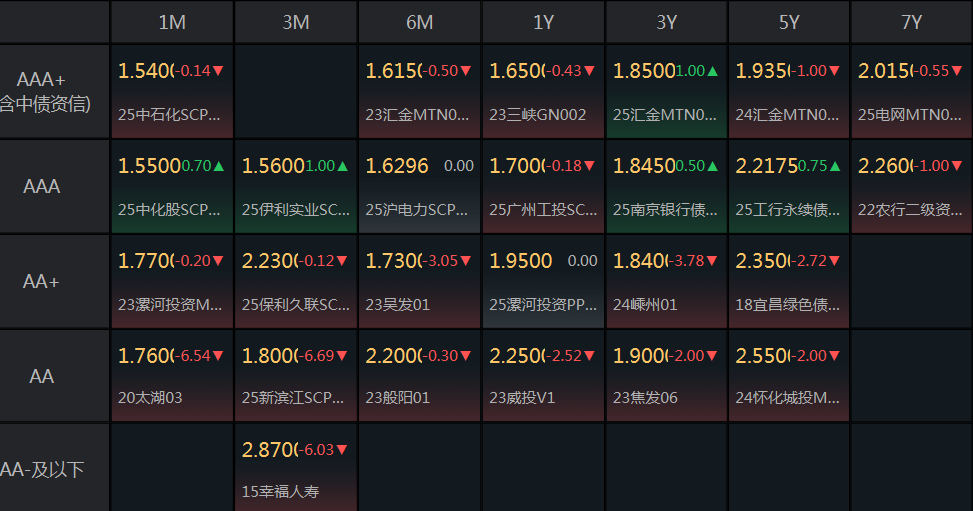
Task: Click the up arrow in the 25伊利实业SC cell
Action: 342,166
